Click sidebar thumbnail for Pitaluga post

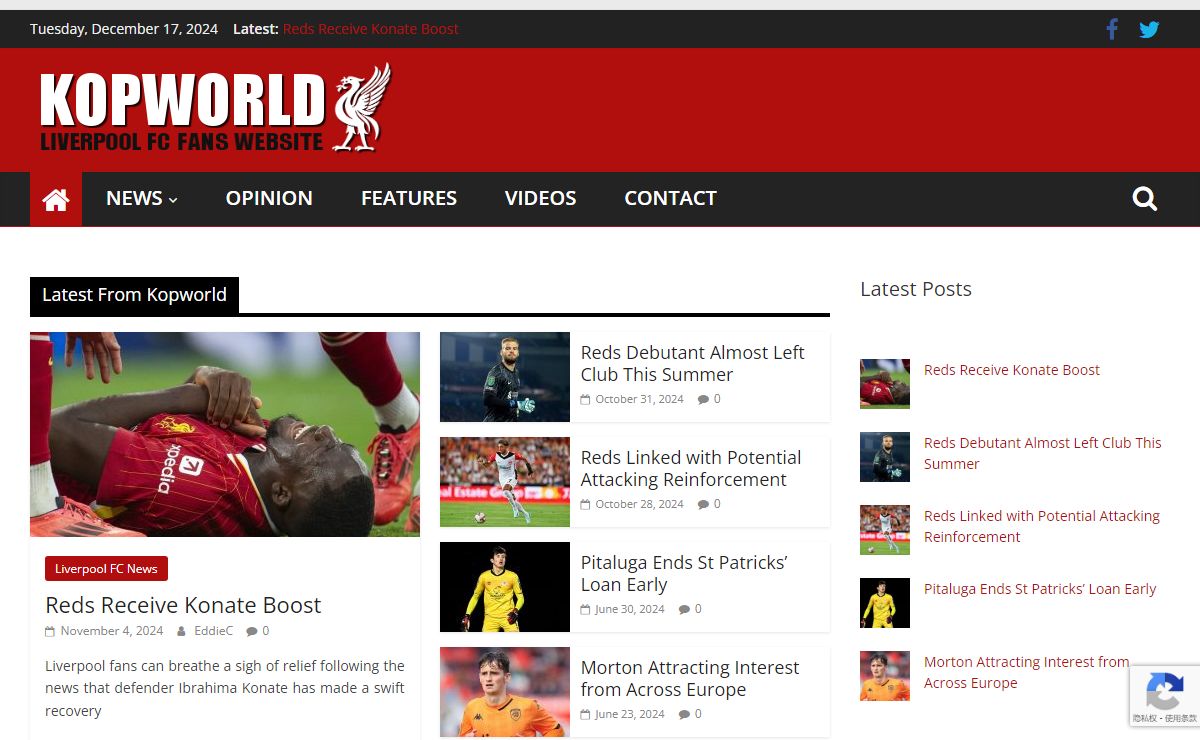tap(885, 603)
